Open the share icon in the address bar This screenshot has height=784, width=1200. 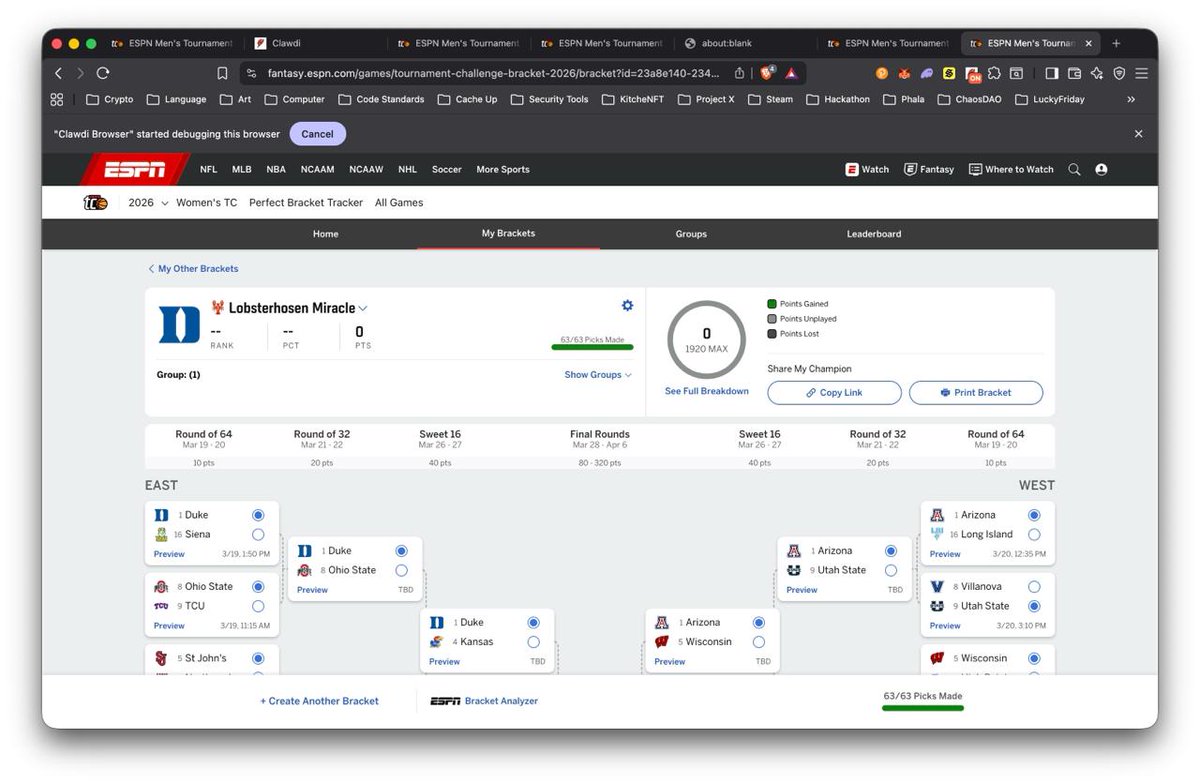click(x=739, y=73)
